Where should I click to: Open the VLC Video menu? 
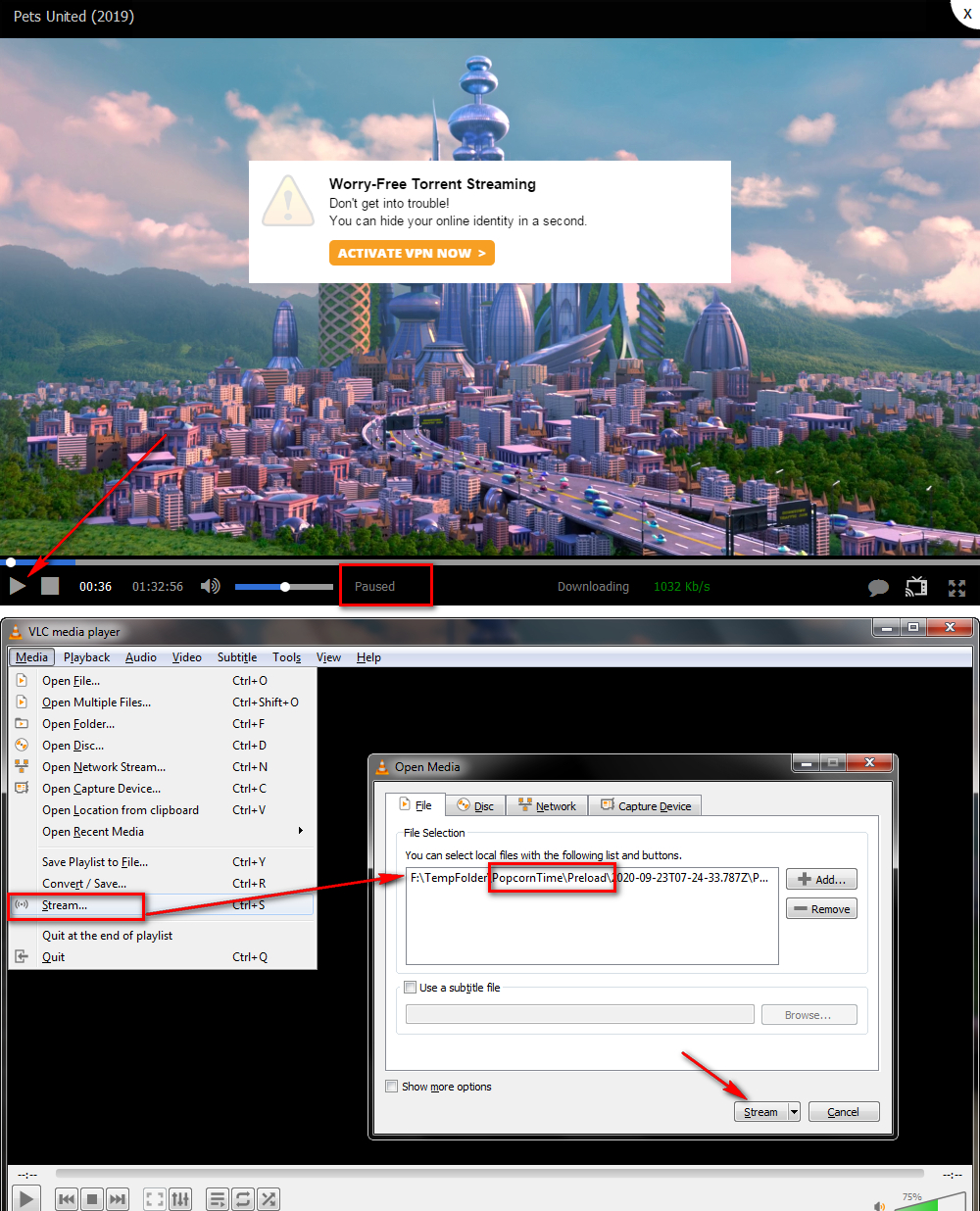187,657
